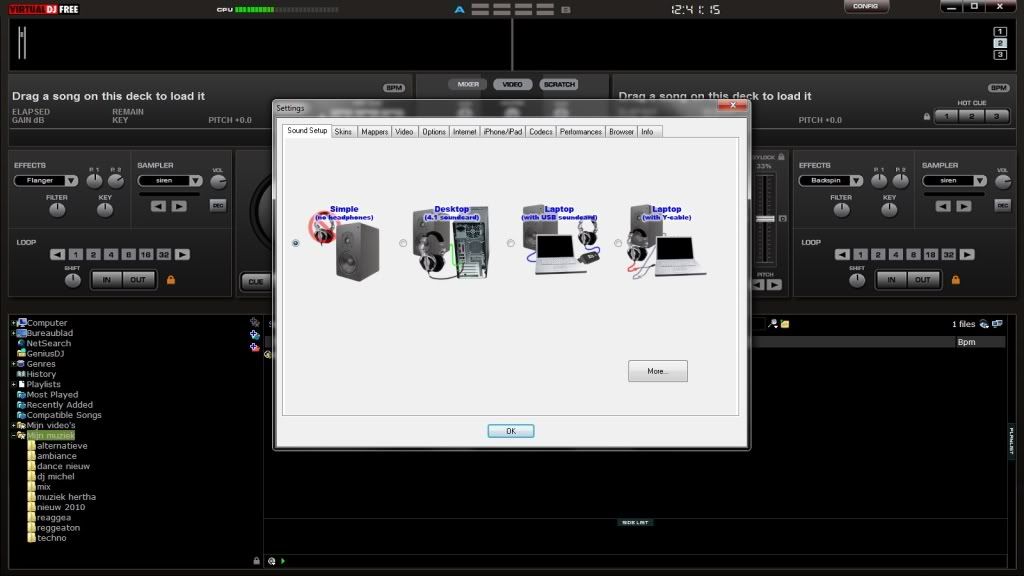Select Laptop with USB soundcard radio button
Image resolution: width=1024 pixels, height=576 pixels.
pyautogui.click(x=511, y=243)
